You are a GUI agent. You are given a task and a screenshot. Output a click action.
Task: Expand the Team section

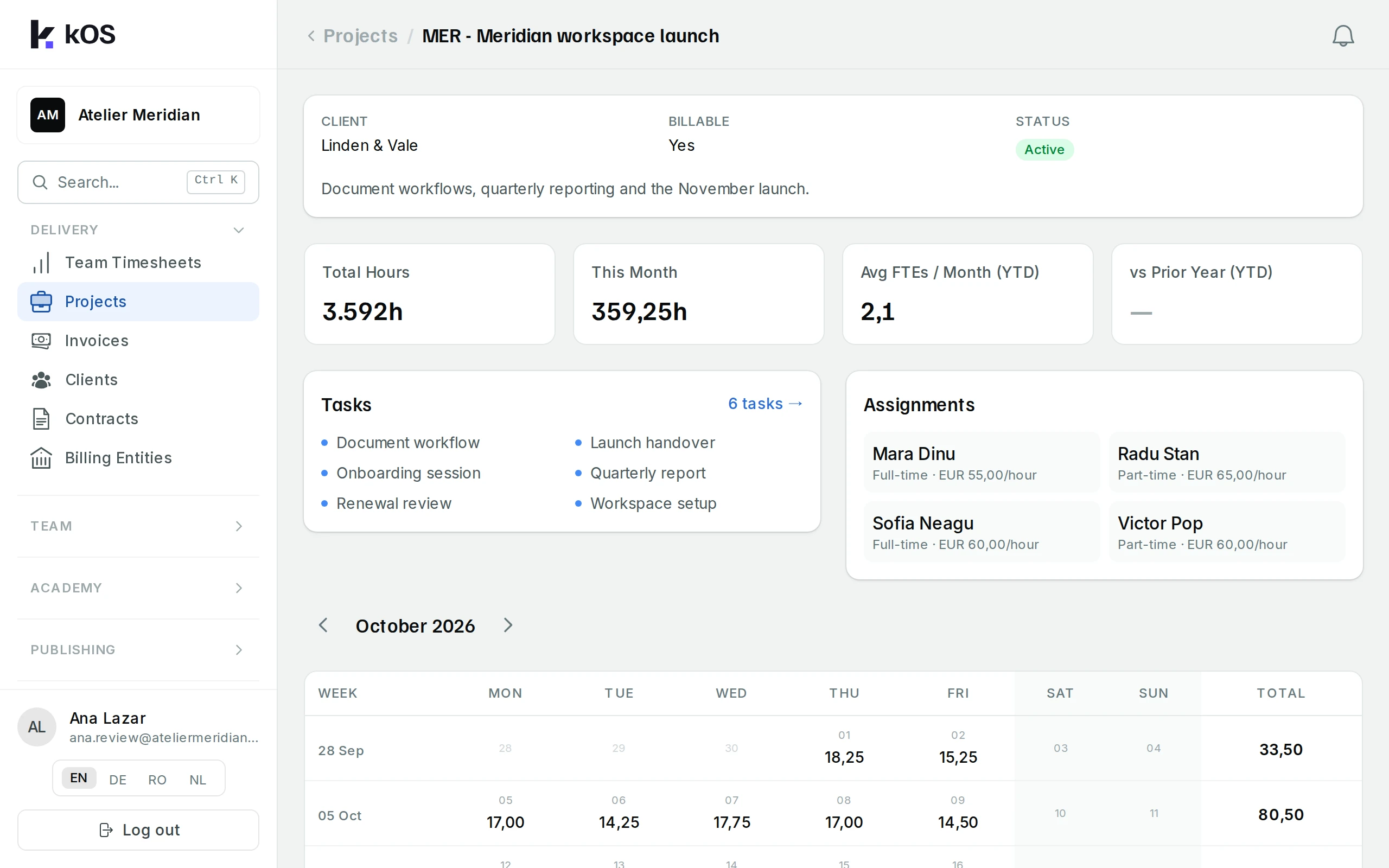coord(138,526)
